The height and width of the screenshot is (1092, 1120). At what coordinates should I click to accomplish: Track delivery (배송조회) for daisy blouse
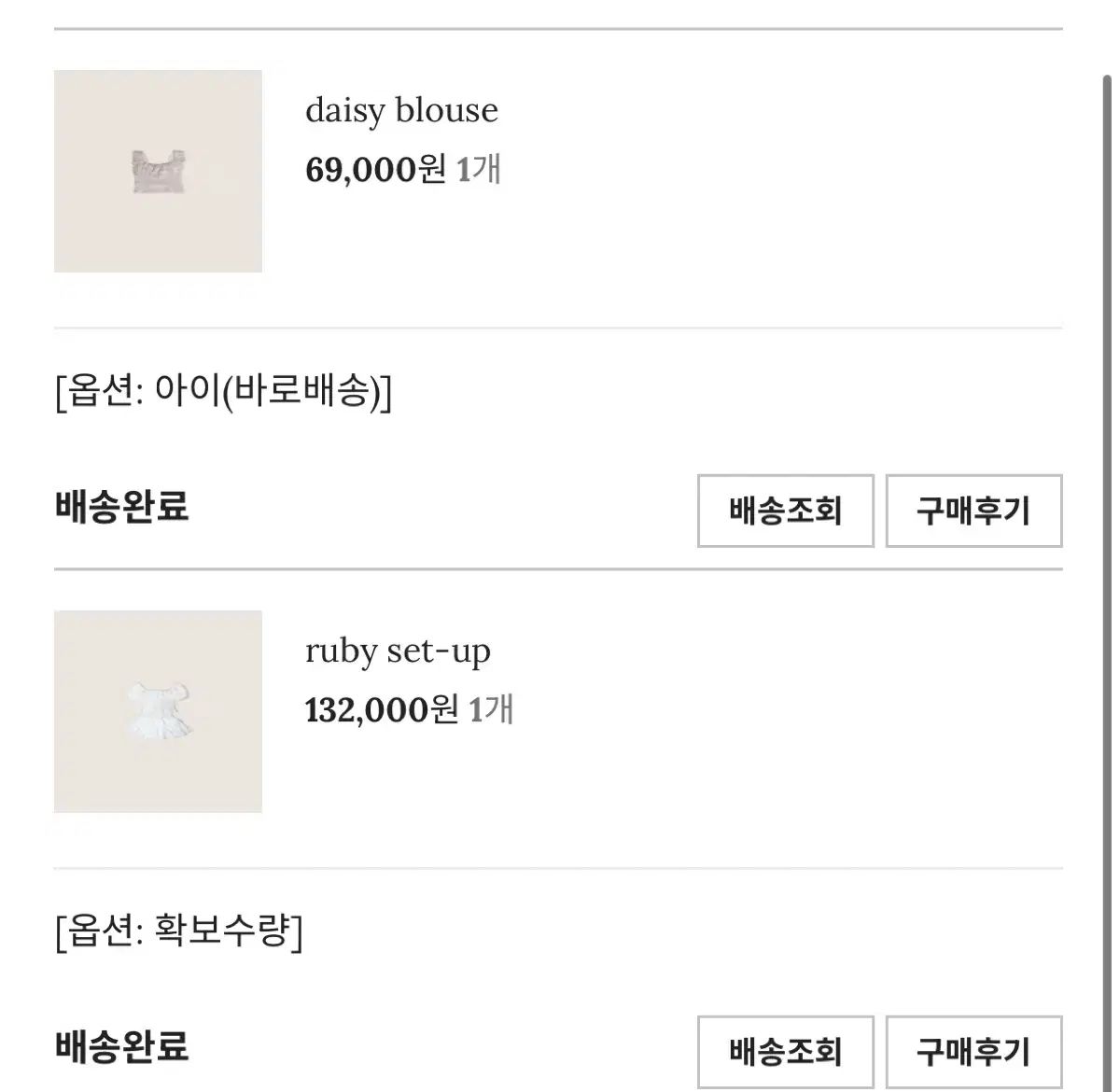pyautogui.click(x=785, y=511)
